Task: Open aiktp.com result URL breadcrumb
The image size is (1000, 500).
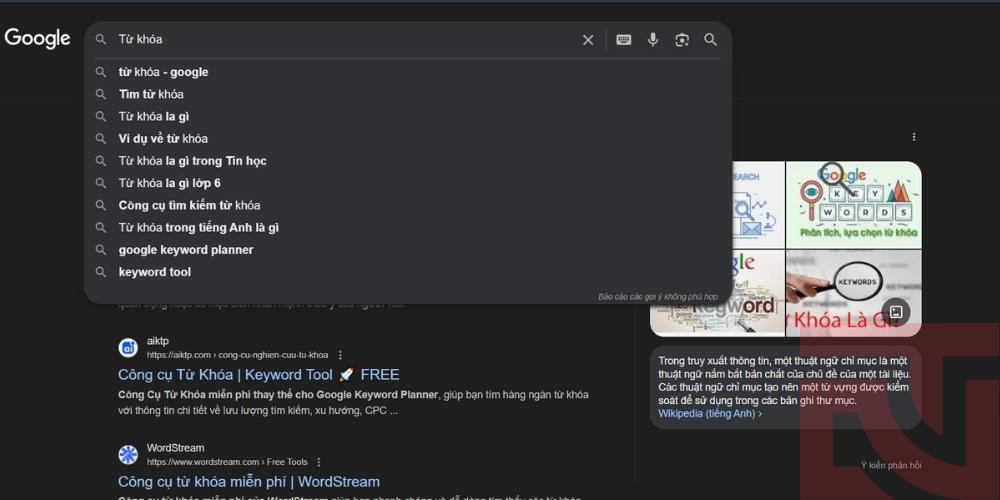Action: [237, 355]
